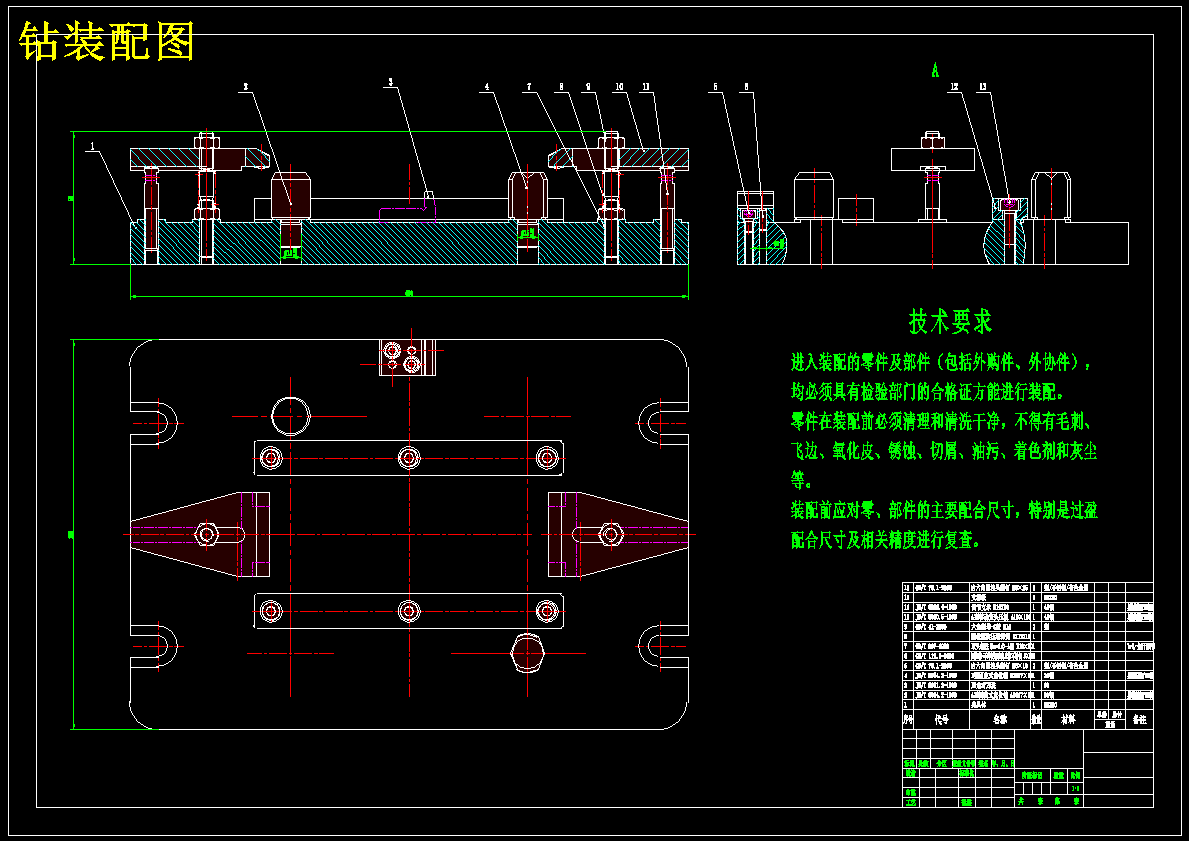This screenshot has width=1189, height=841.
Task: Select the line starting 装配前应对零、部件
Action: coord(943,510)
